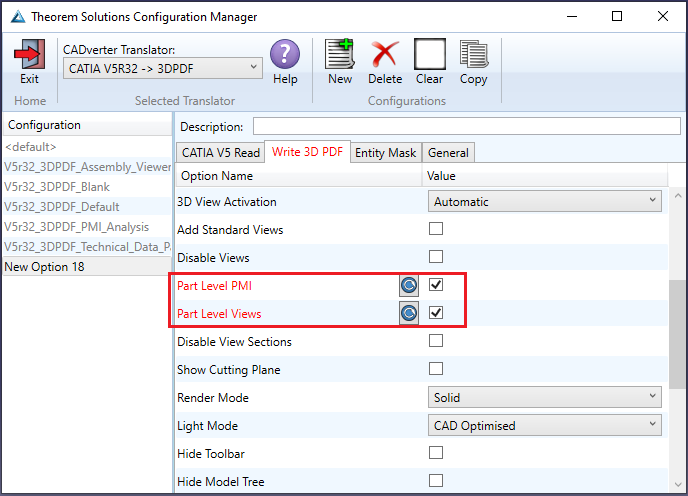Uncheck Part Level PMI checkbox
This screenshot has height=496, width=688.
[436, 284]
